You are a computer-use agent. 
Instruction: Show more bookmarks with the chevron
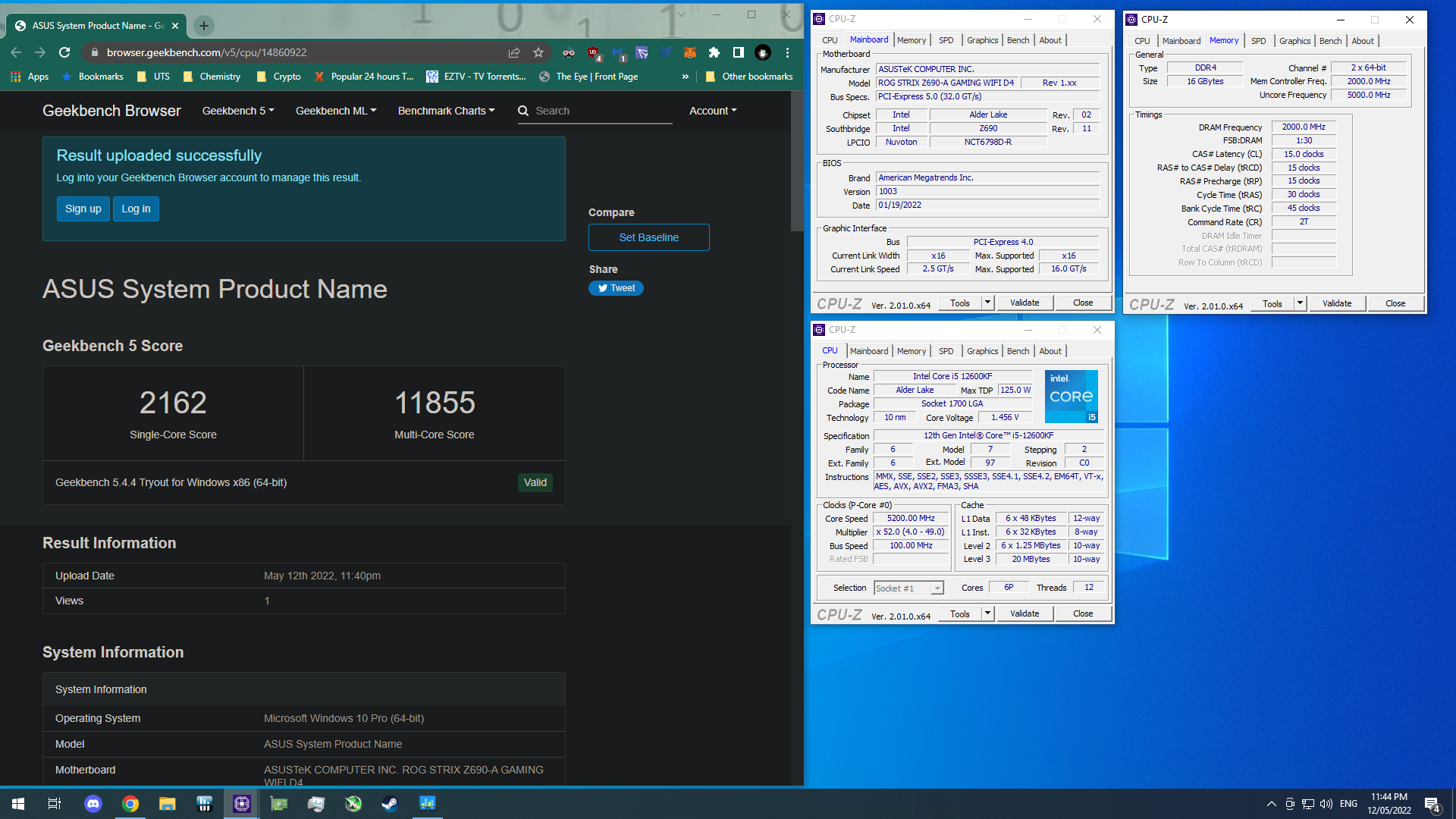click(x=686, y=77)
